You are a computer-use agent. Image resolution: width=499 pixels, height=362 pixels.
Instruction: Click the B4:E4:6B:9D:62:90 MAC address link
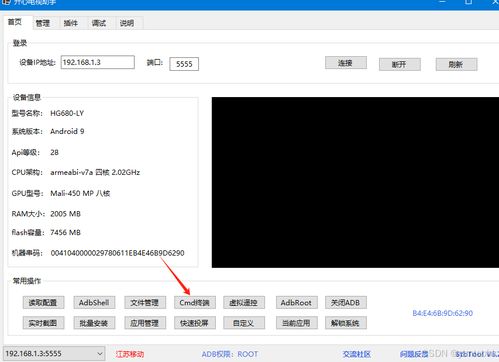click(x=443, y=313)
